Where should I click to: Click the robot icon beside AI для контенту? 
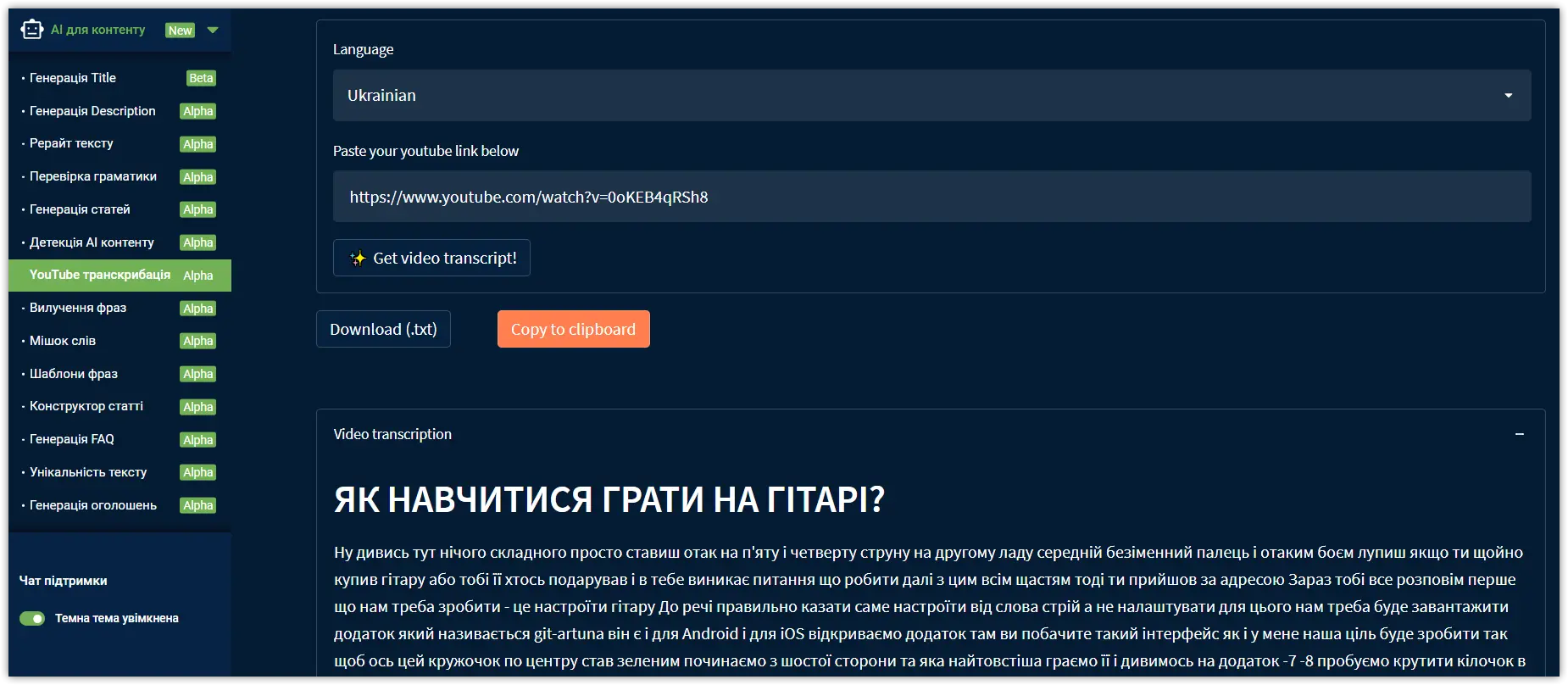point(31,30)
